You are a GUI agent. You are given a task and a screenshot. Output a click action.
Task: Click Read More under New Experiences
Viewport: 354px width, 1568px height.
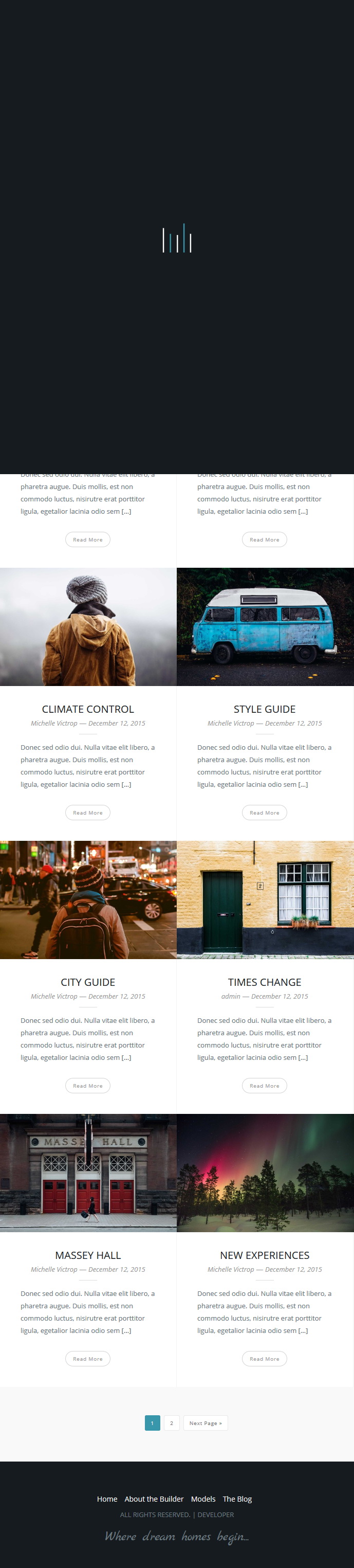[265, 1359]
